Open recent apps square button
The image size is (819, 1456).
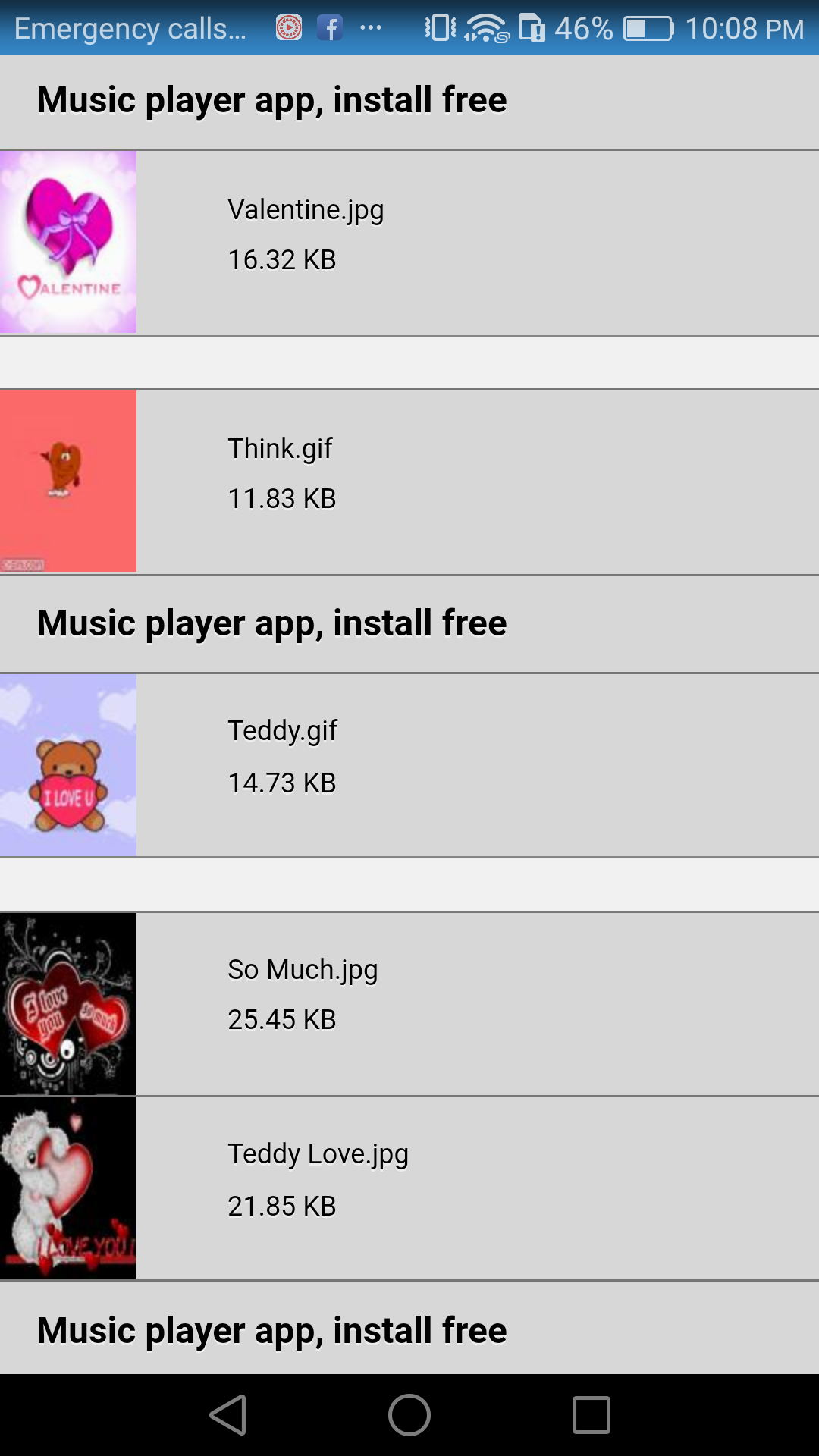coord(591,1415)
